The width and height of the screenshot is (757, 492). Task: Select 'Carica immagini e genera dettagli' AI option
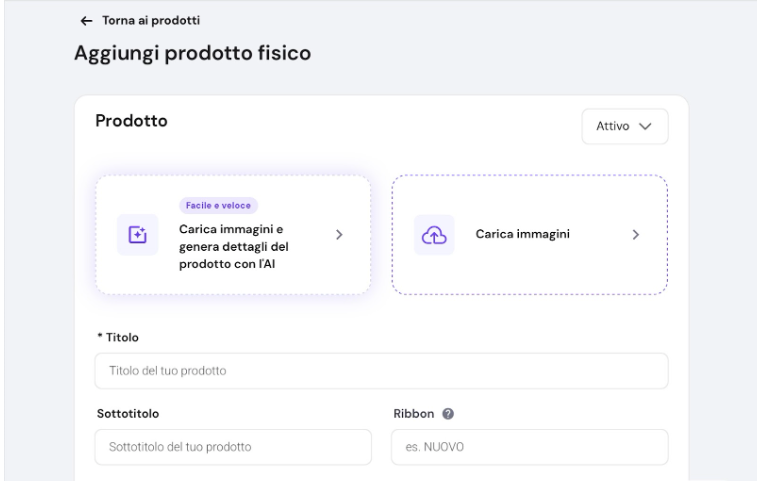coord(247,246)
